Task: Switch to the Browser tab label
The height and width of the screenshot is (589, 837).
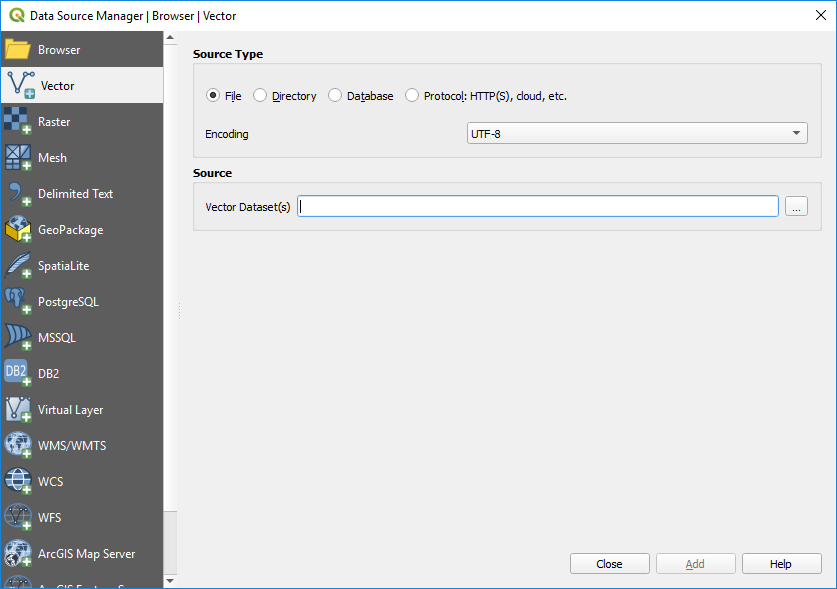Action: click(59, 50)
